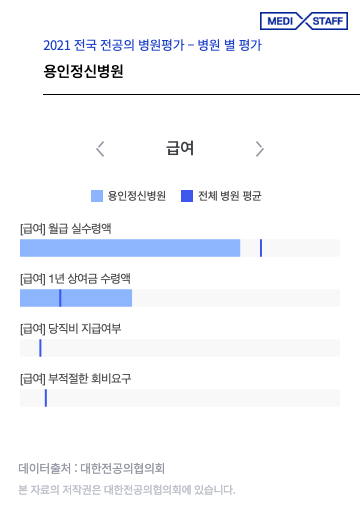Click the 급여 category heading

coord(180,148)
